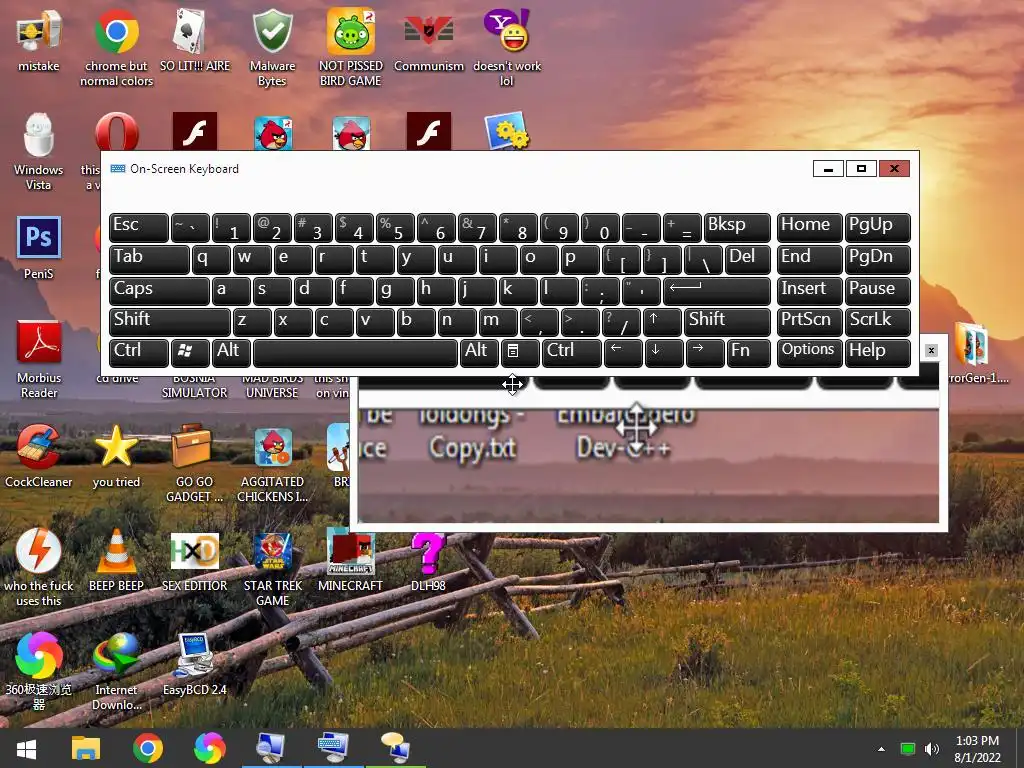Toggle the Fn key on On-Screen Keyboard
Image resolution: width=1024 pixels, height=768 pixels.
pos(748,353)
